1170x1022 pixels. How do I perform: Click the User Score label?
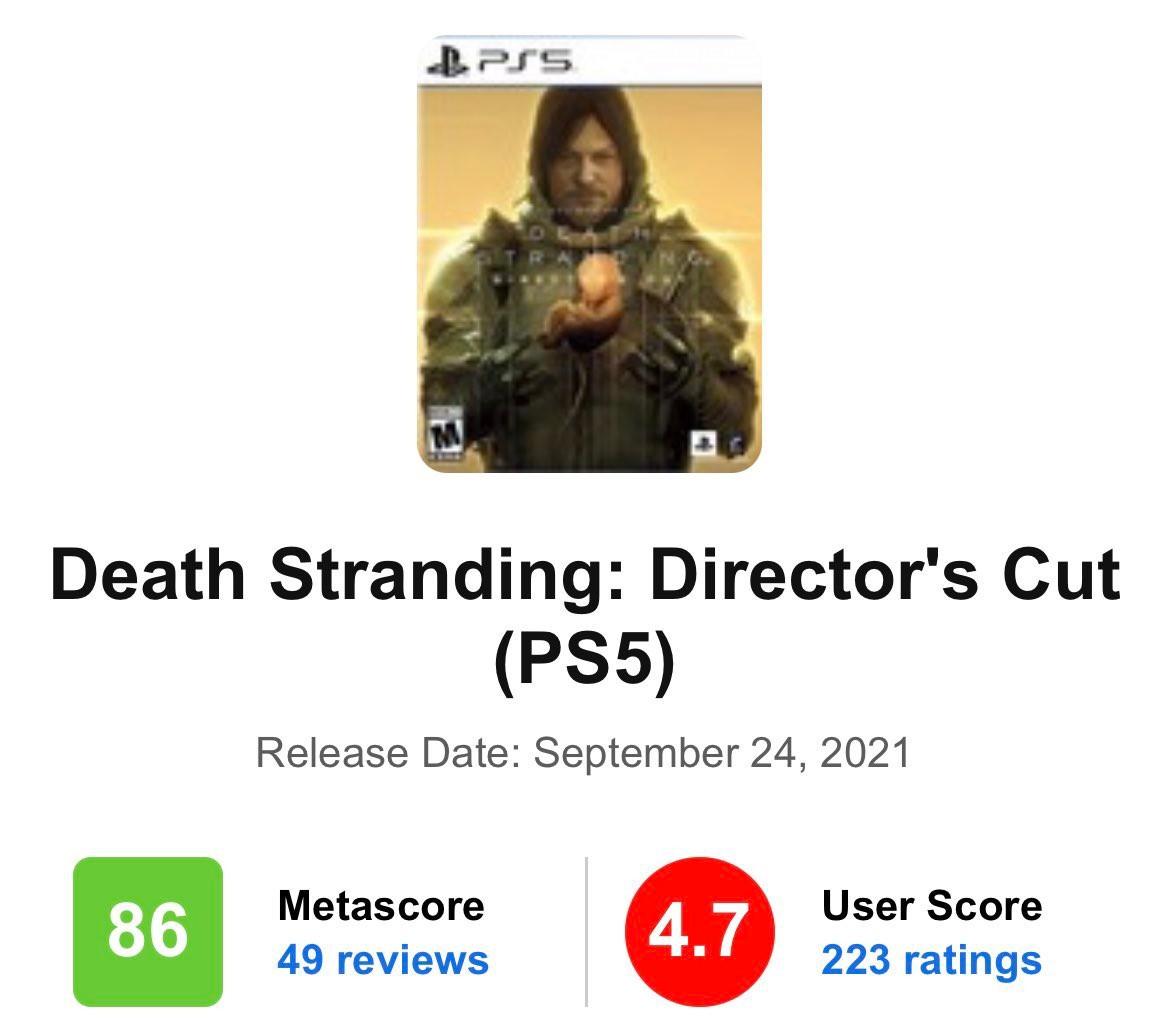coord(932,906)
